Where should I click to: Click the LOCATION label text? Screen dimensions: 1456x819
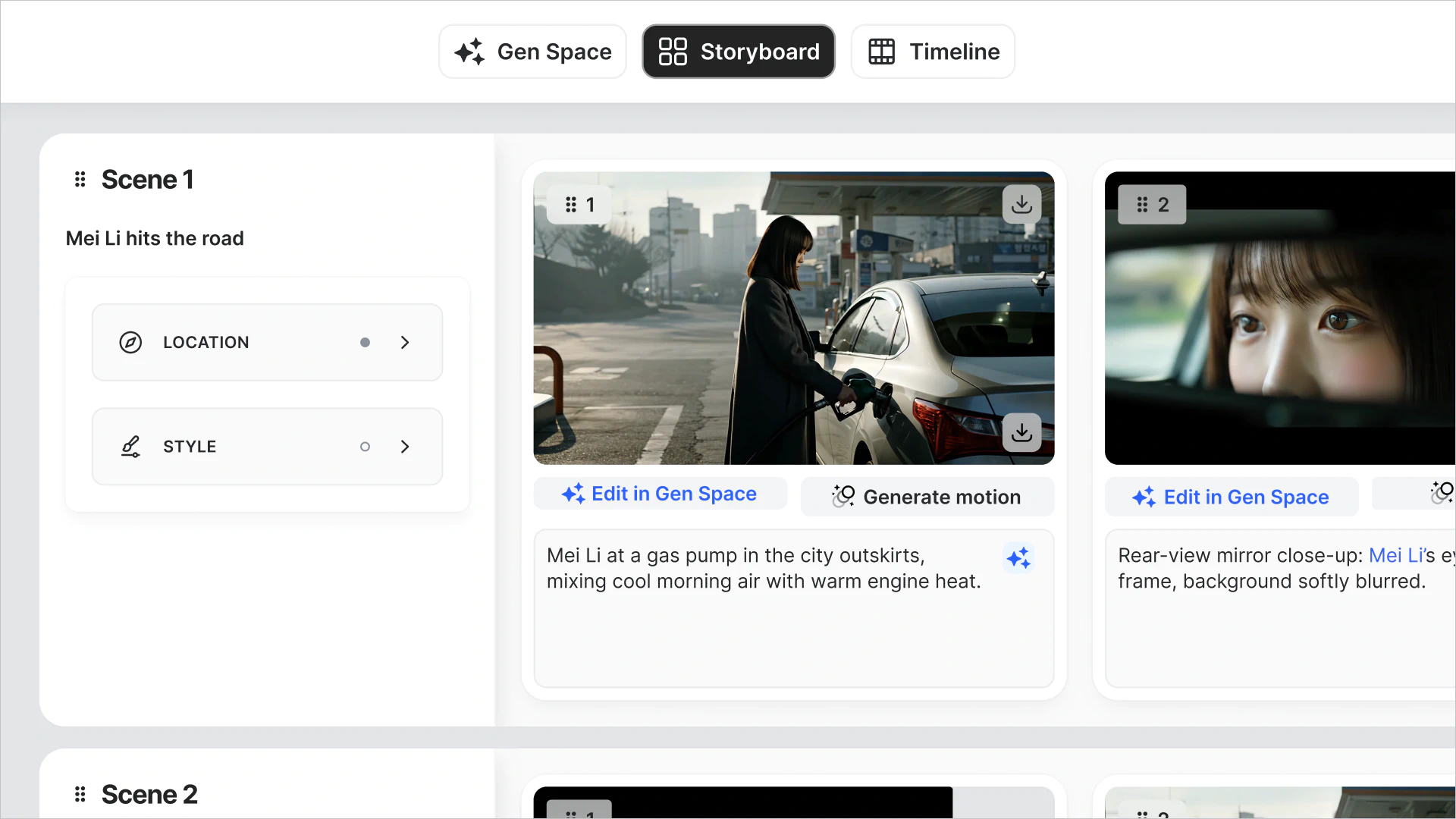click(206, 343)
